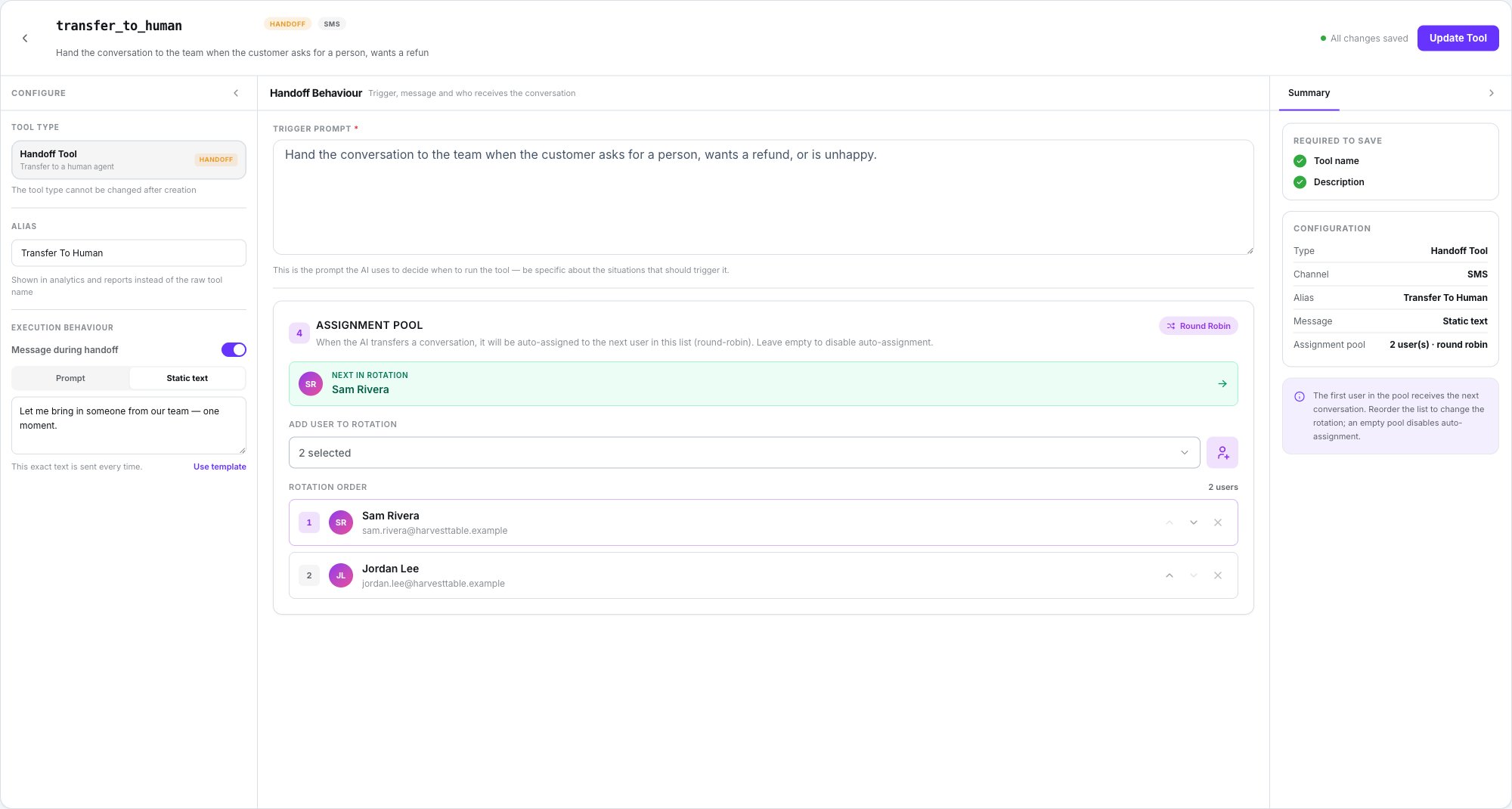Click the SMS tag in the header

click(332, 24)
